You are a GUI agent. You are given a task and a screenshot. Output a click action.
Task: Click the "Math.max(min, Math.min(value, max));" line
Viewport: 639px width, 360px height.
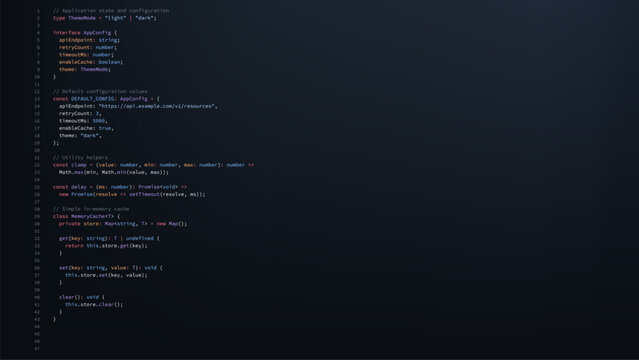(x=114, y=172)
